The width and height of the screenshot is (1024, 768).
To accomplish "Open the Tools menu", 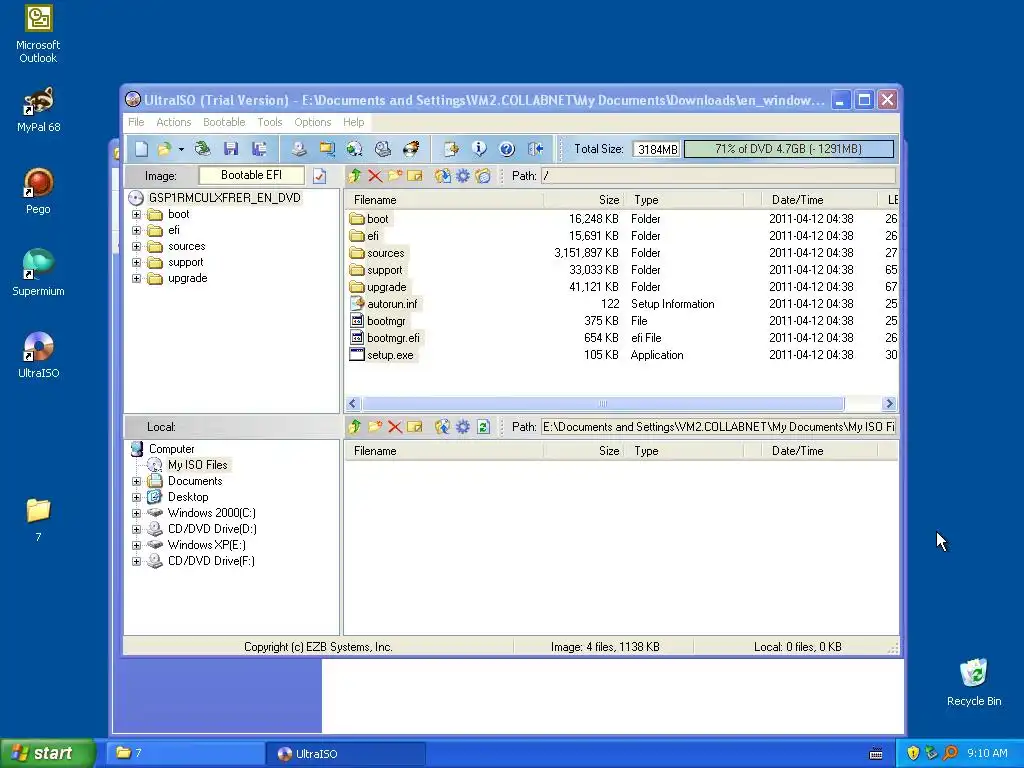I will [x=270, y=122].
